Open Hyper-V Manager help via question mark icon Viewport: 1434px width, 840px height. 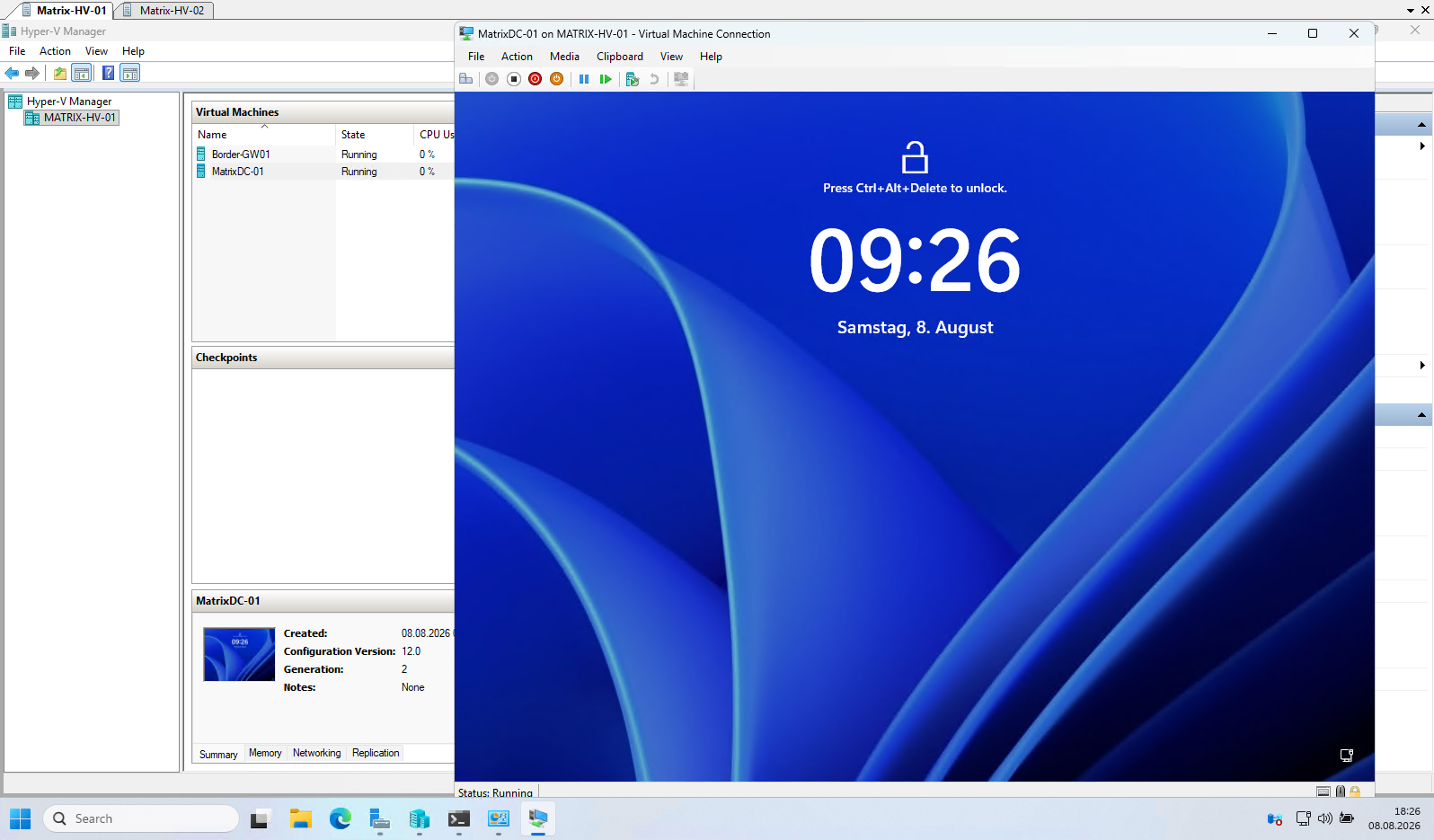(x=108, y=73)
